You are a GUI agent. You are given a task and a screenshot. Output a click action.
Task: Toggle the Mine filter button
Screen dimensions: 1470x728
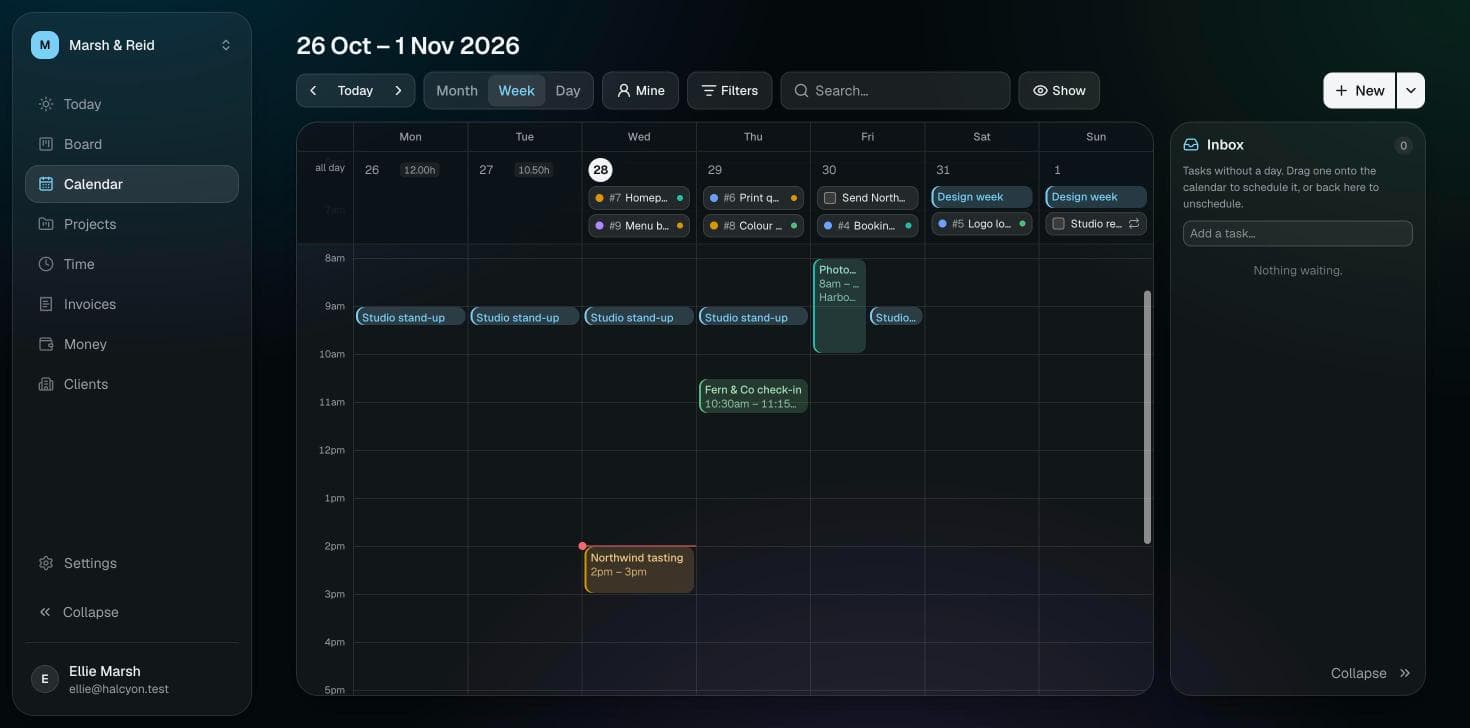[x=640, y=90]
